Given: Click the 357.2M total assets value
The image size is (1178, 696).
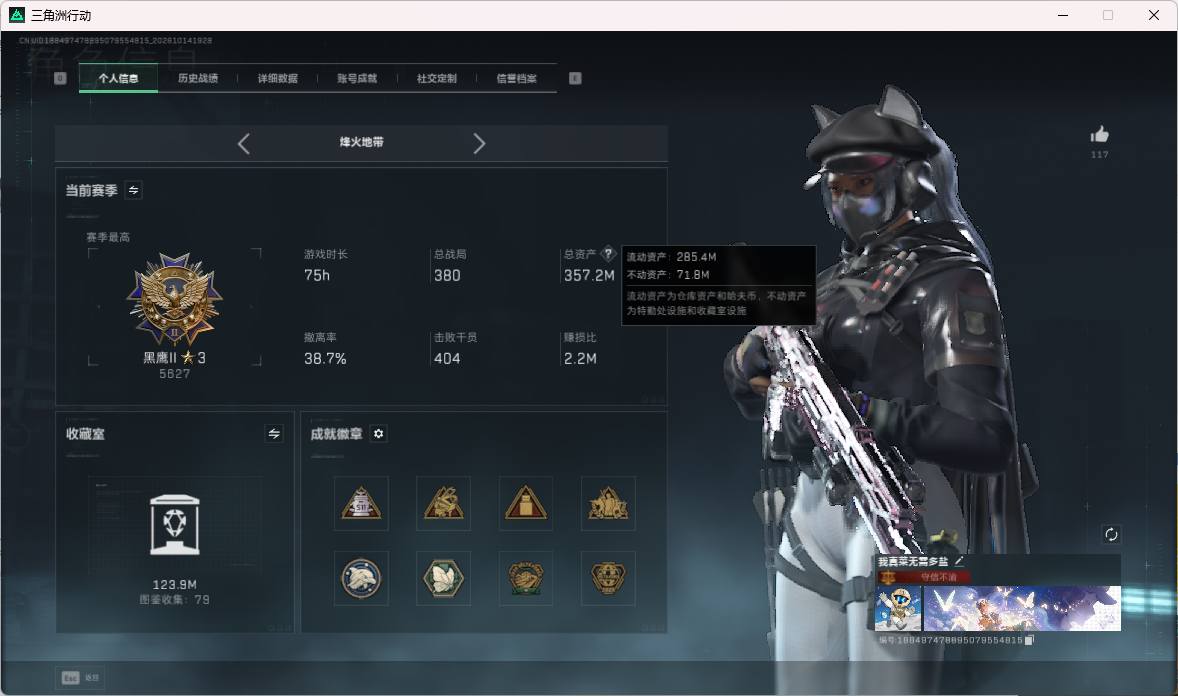Looking at the screenshot, I should tap(589, 276).
